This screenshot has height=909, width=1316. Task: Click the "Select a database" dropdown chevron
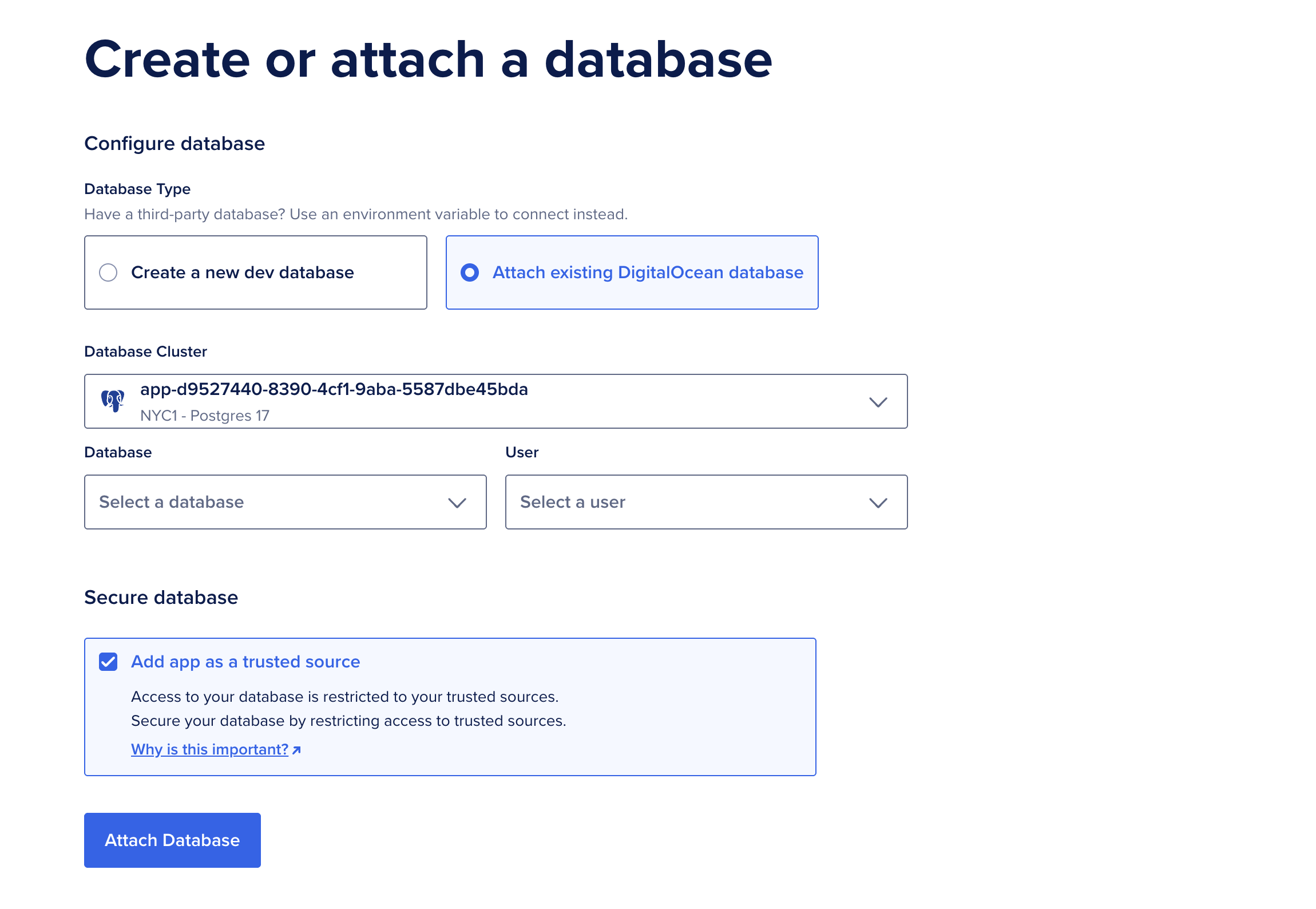click(456, 503)
